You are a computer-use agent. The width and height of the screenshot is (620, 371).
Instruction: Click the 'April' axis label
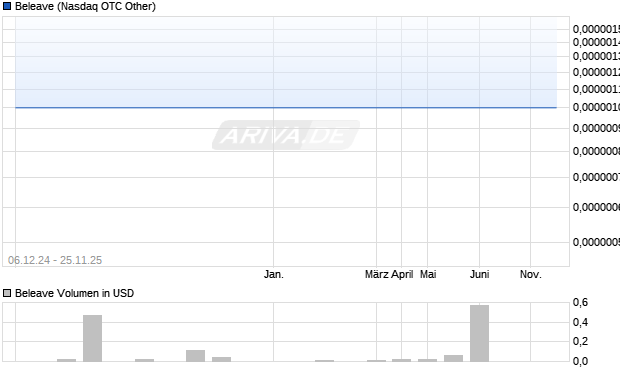coord(402,274)
